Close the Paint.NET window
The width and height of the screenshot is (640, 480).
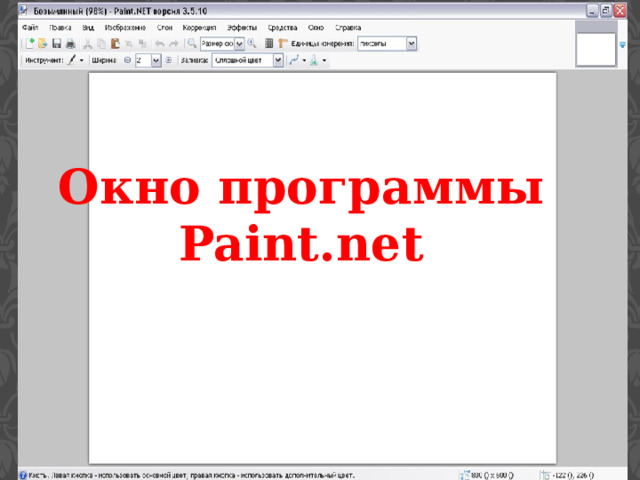point(620,11)
